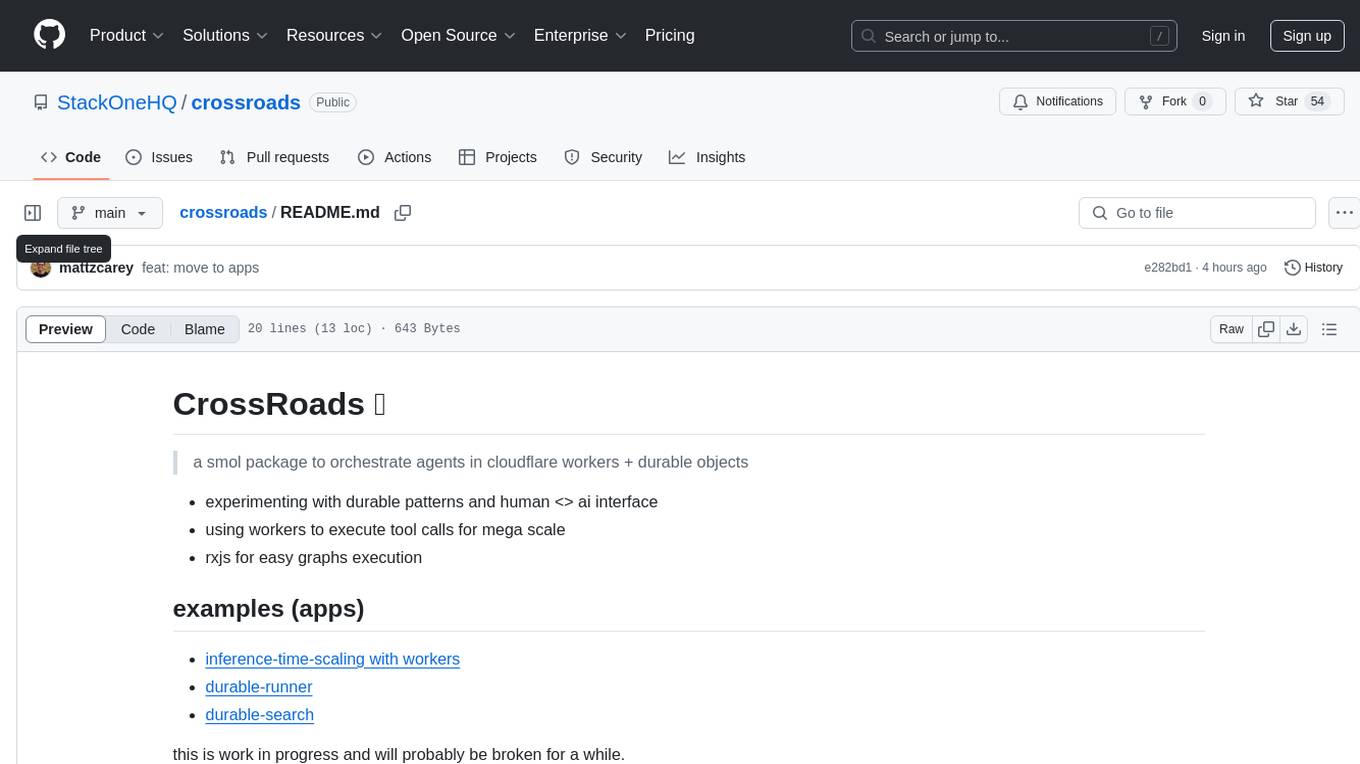The image size is (1360, 764).
Task: Switch to the Code tab
Action: coord(71,157)
